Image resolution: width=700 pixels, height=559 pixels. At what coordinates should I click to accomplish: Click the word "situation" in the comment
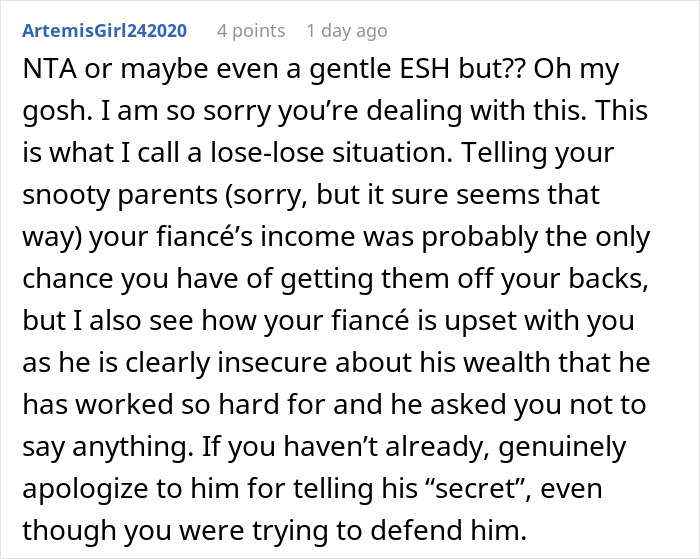coord(405,155)
